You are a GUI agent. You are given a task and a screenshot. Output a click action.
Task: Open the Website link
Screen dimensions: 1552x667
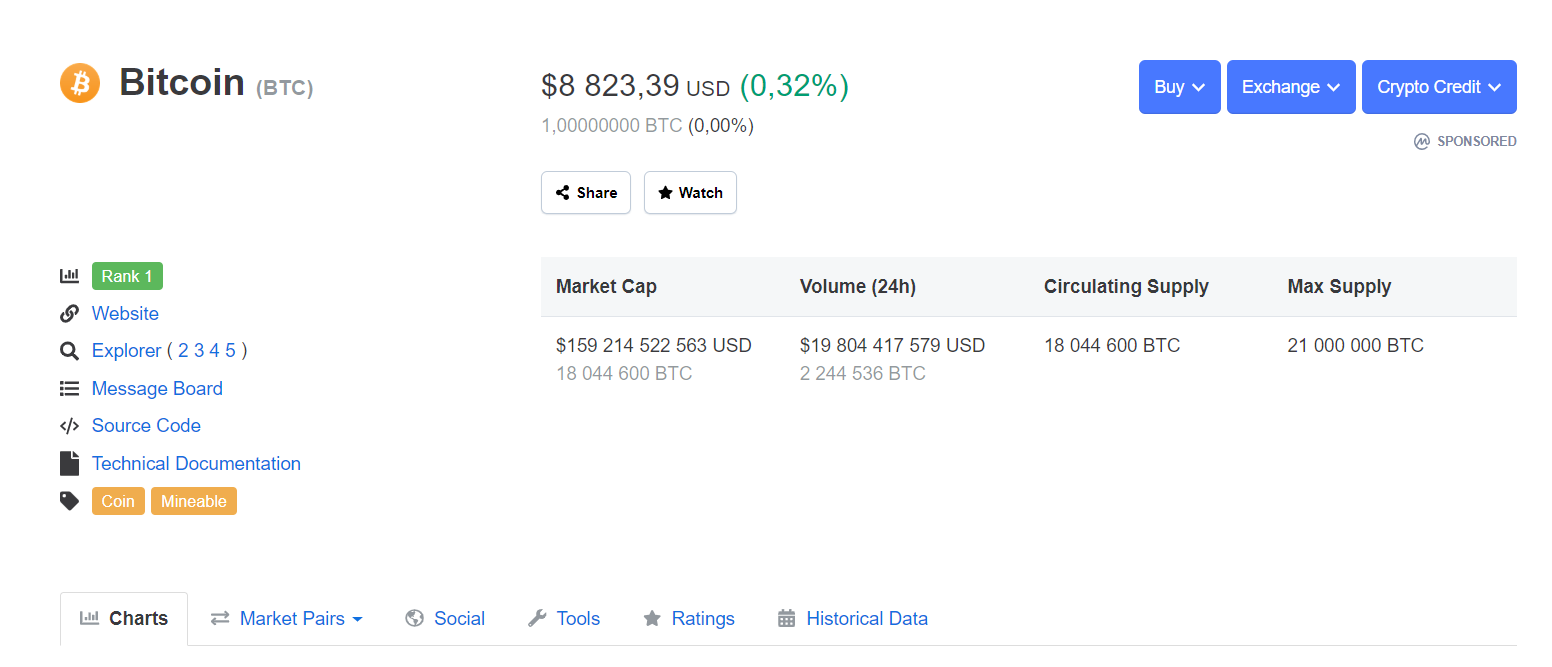[125, 314]
